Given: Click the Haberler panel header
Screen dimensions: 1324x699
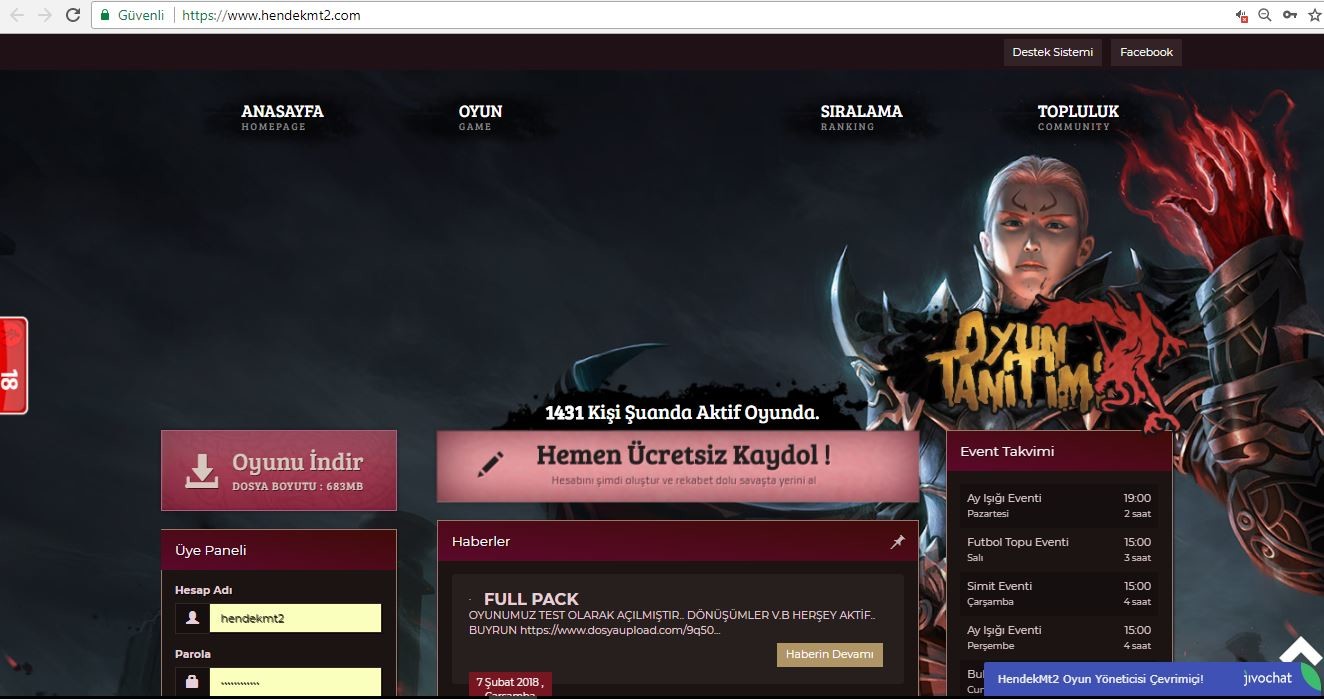Looking at the screenshot, I should [x=678, y=541].
